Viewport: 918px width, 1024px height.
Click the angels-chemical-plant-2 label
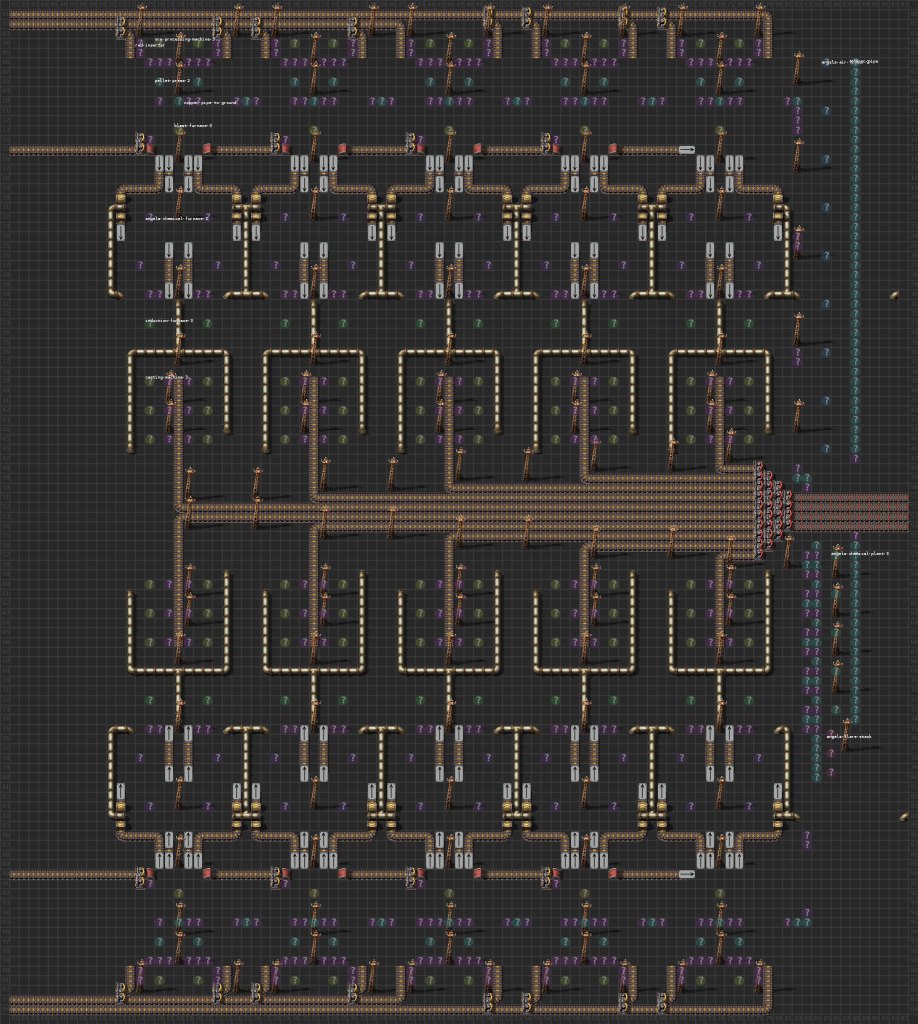pyautogui.click(x=860, y=553)
